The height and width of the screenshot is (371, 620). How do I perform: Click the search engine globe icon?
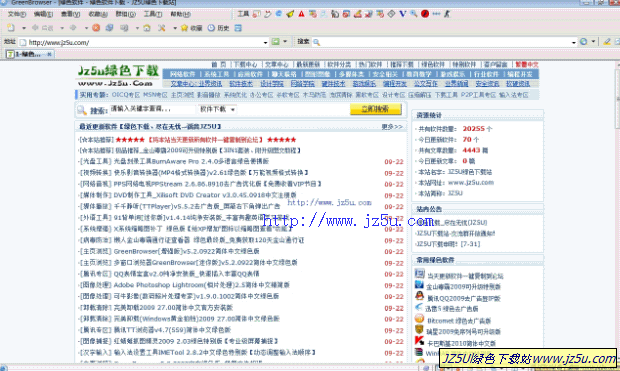(x=584, y=42)
